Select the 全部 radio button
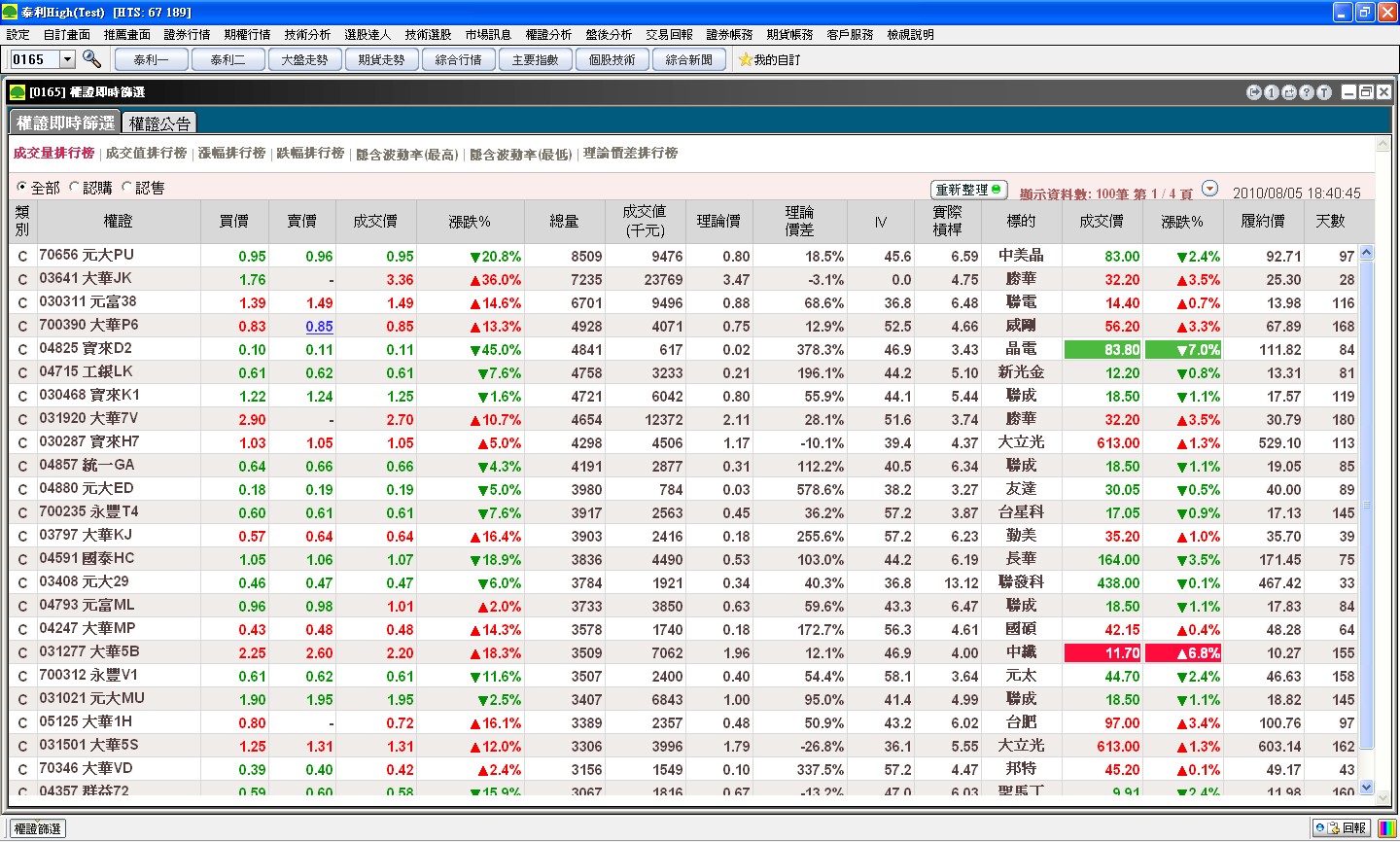 click(x=22, y=187)
